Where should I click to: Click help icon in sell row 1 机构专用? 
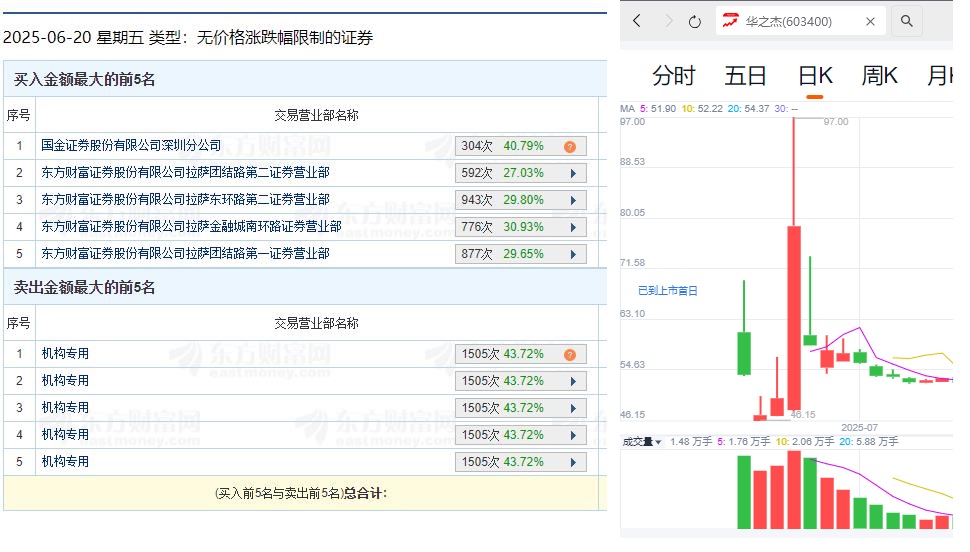[x=570, y=355]
